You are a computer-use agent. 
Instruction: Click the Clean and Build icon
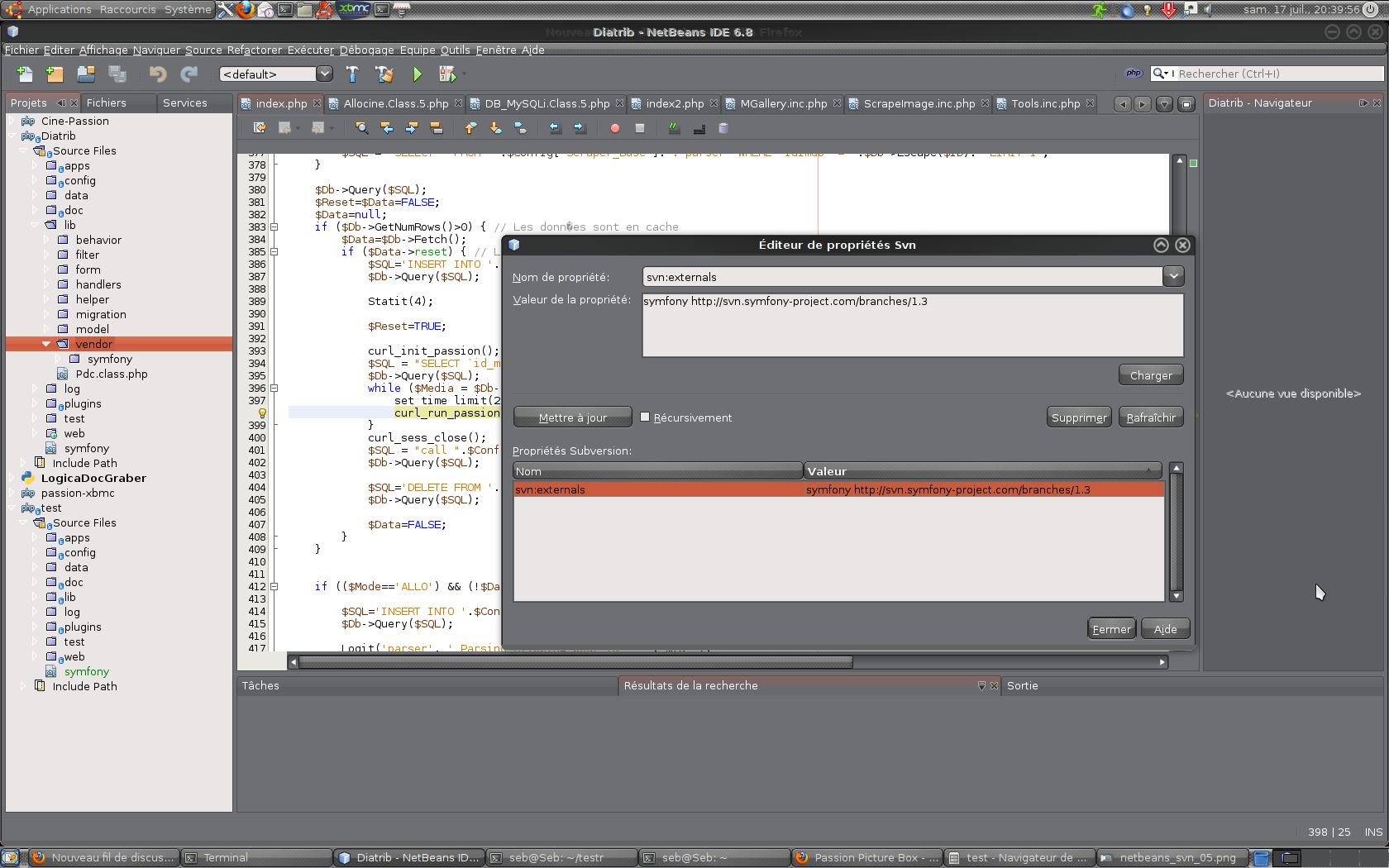[x=384, y=74]
